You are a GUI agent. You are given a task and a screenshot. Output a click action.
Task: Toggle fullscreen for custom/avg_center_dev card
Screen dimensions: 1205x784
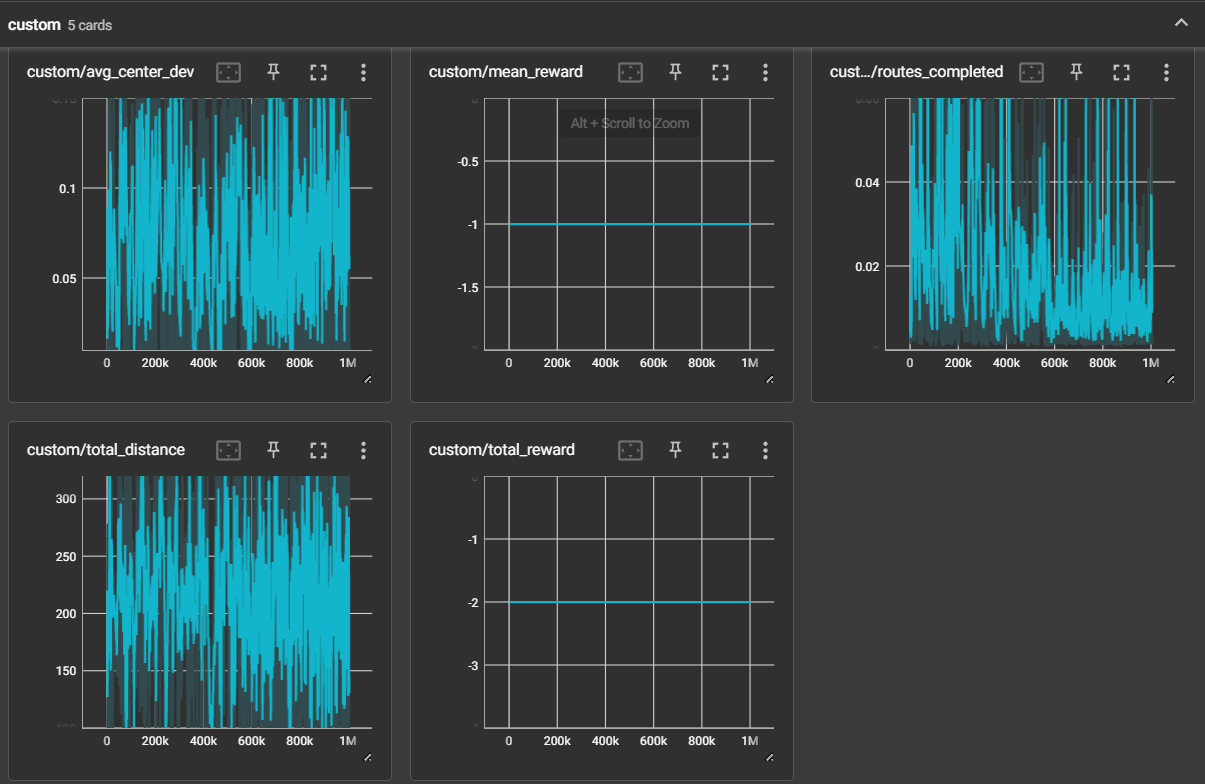[x=318, y=72]
